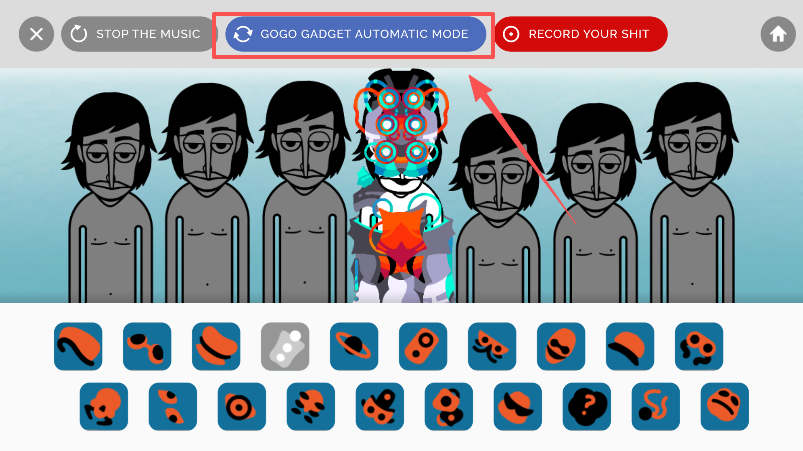The image size is (803, 451).
Task: Go to the home screen icon
Action: coord(778,34)
